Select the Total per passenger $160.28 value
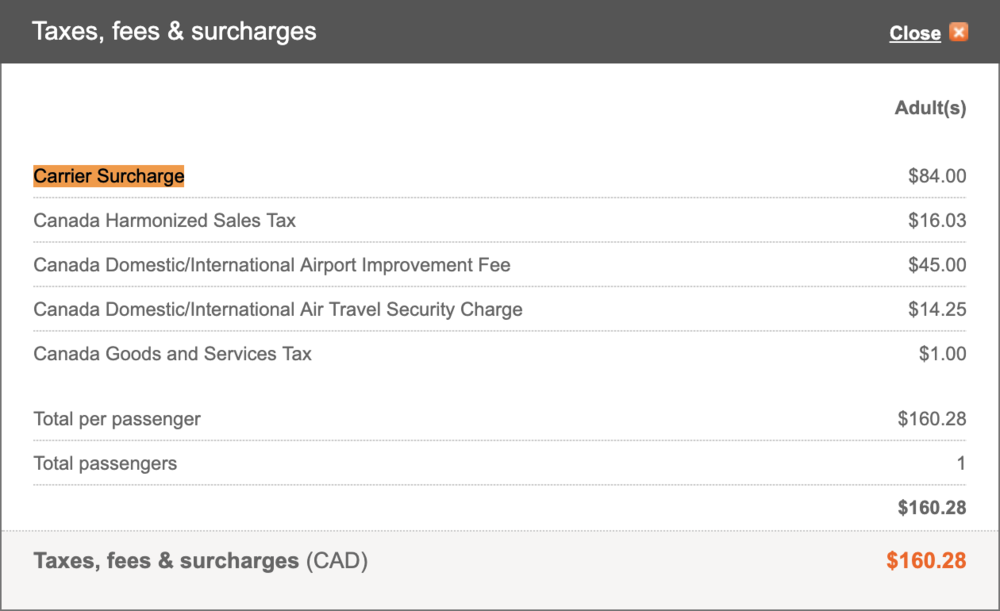 (932, 419)
